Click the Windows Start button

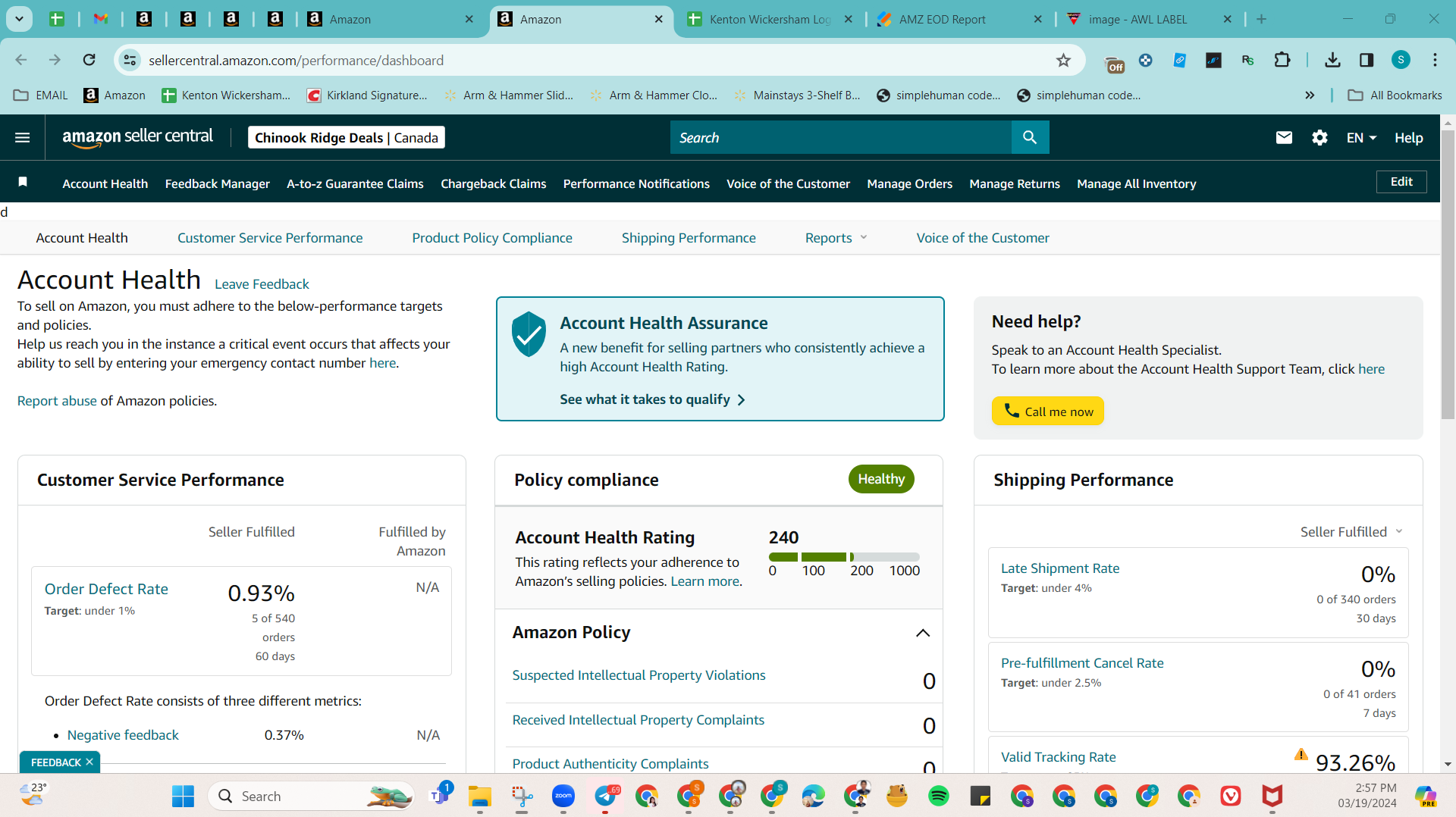pyautogui.click(x=183, y=796)
